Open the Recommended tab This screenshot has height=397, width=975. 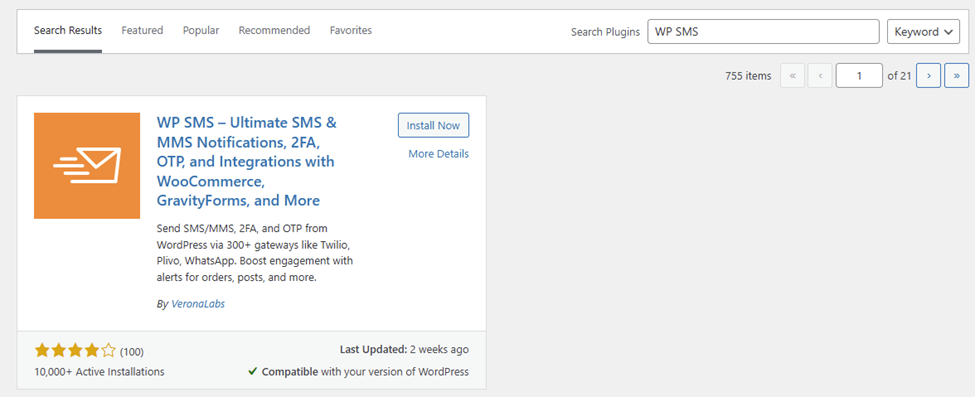(x=274, y=30)
